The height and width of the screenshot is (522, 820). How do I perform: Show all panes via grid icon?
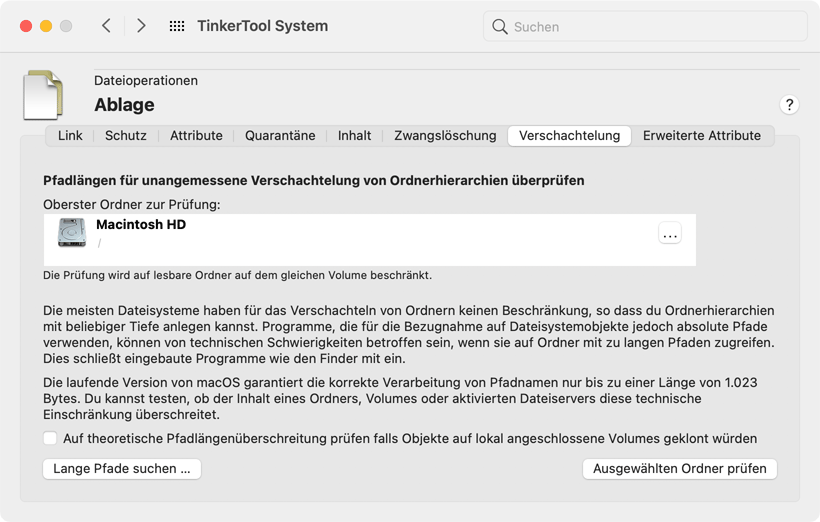pos(177,26)
